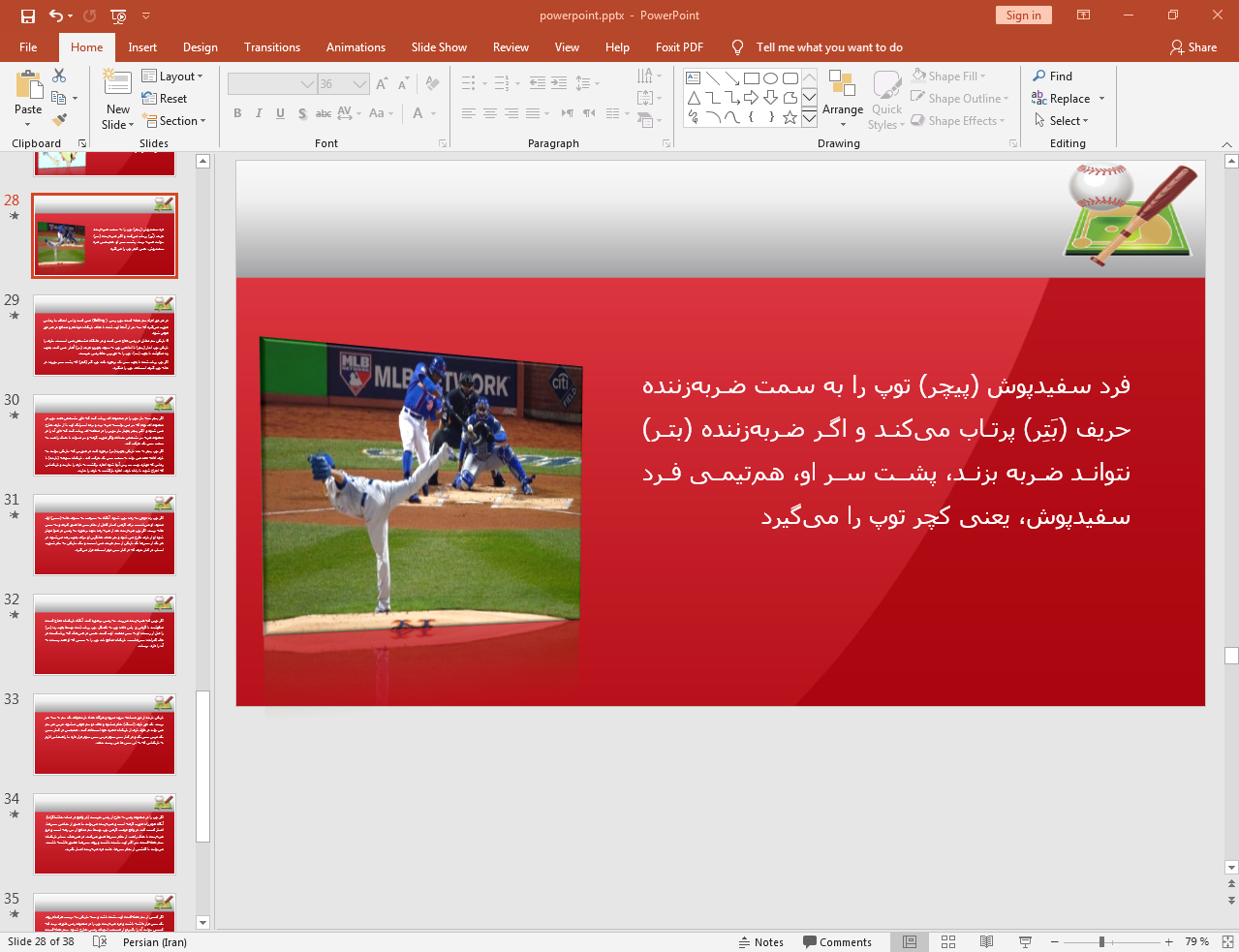This screenshot has height=952, width=1239.
Task: Open the Shape Fill dropdown
Action: 949,76
